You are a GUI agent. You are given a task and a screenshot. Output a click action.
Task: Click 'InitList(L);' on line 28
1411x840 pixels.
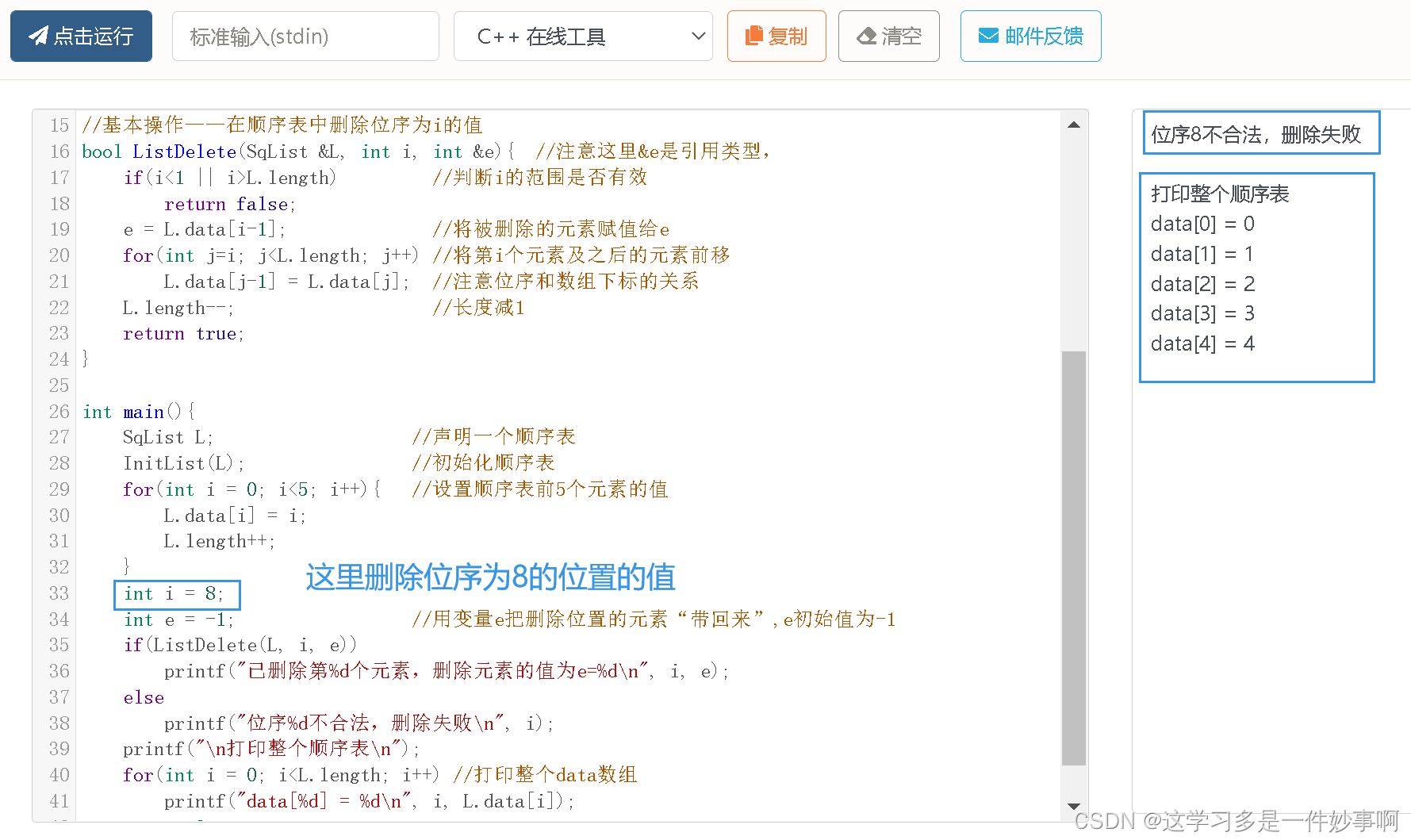[184, 463]
